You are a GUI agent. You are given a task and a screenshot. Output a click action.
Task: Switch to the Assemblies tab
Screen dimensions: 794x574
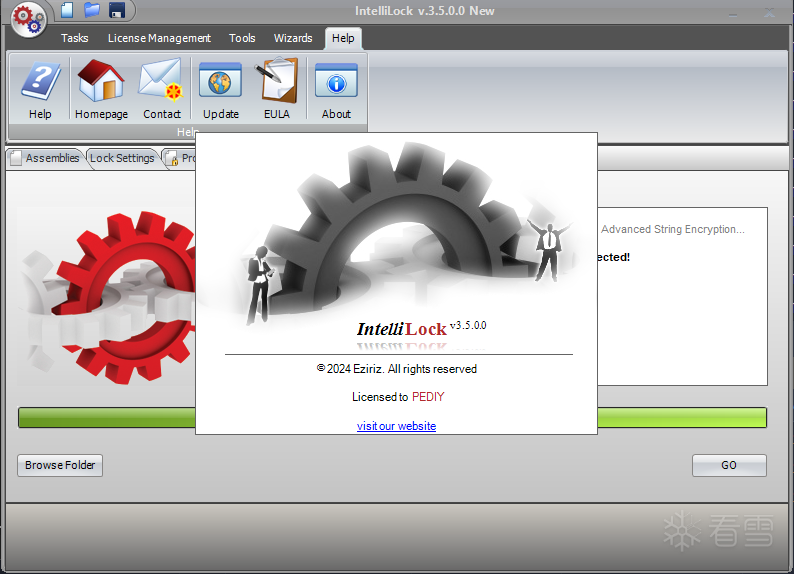click(x=46, y=158)
